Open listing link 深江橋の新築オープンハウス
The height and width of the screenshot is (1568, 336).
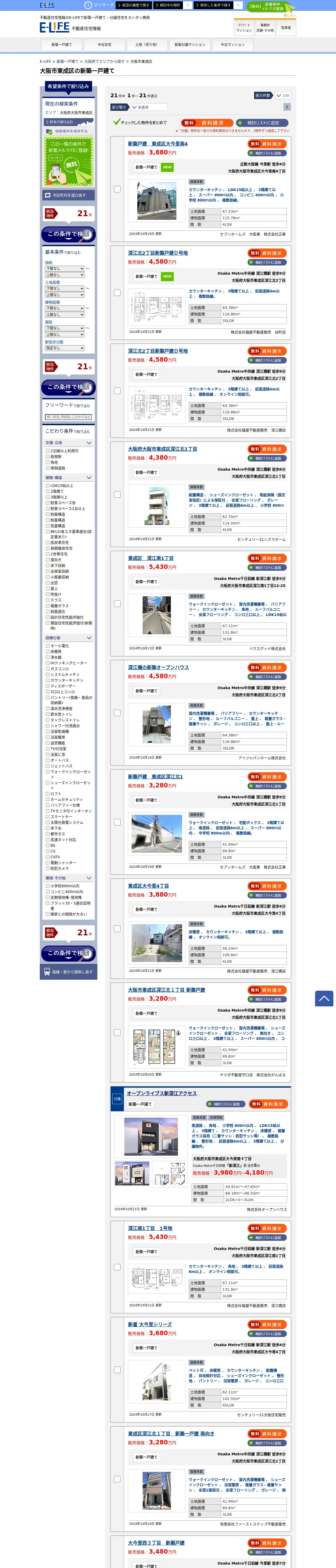(158, 667)
